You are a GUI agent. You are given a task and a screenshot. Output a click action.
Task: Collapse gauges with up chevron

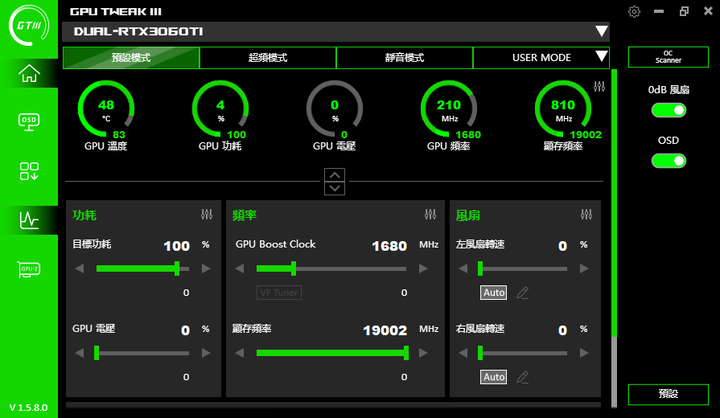(x=335, y=175)
